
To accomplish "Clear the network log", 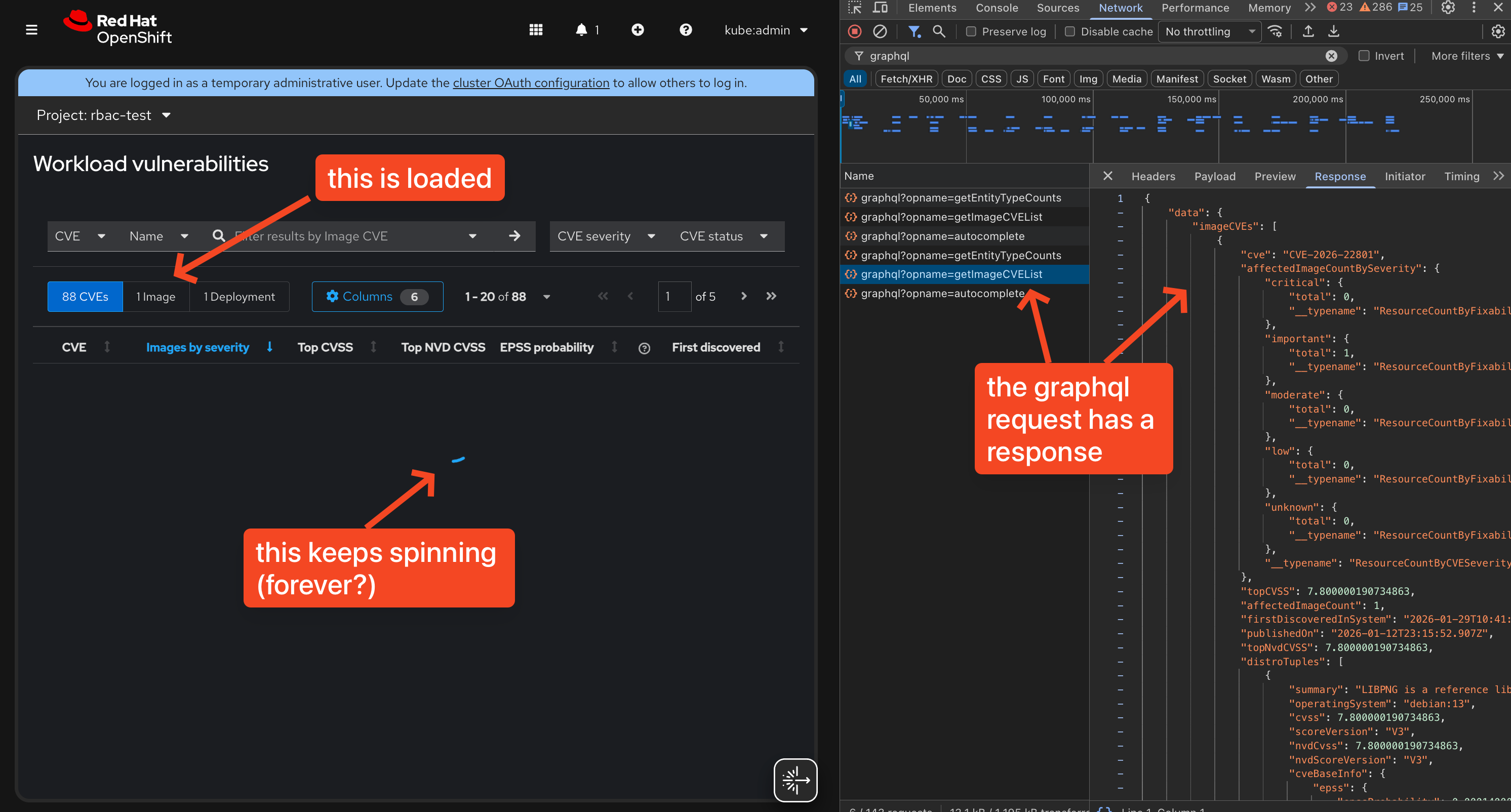I will click(880, 32).
